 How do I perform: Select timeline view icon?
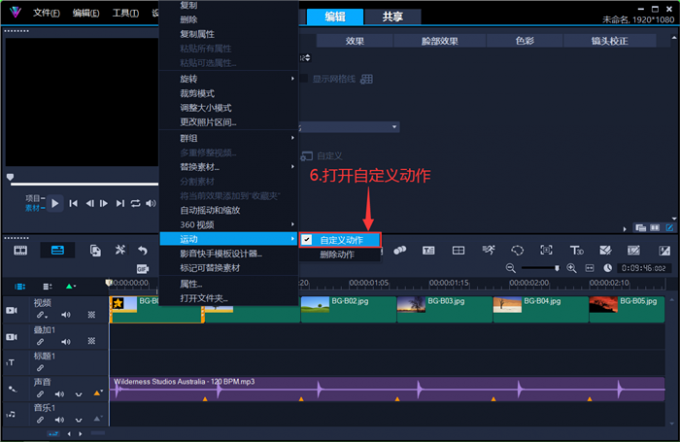click(57, 250)
